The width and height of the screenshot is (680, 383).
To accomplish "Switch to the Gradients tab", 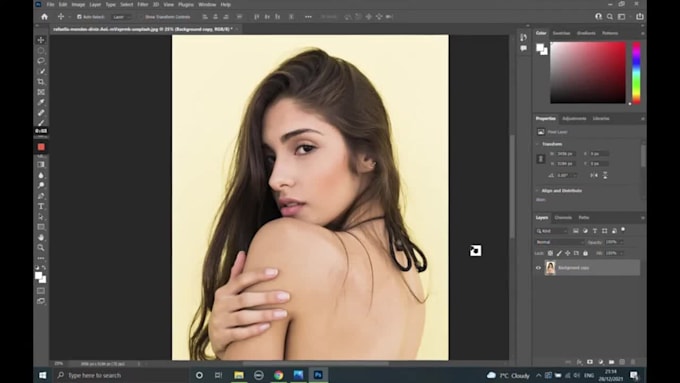I will tap(586, 33).
